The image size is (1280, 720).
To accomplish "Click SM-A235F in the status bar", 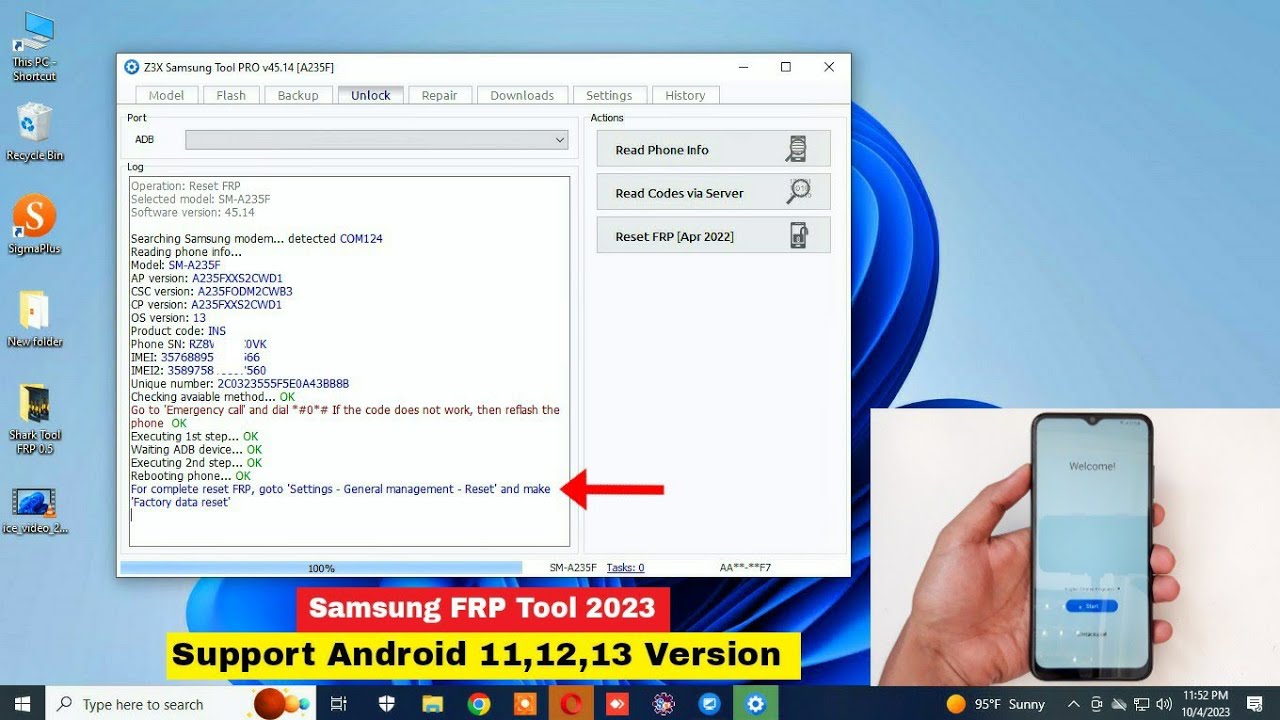I will tap(572, 568).
